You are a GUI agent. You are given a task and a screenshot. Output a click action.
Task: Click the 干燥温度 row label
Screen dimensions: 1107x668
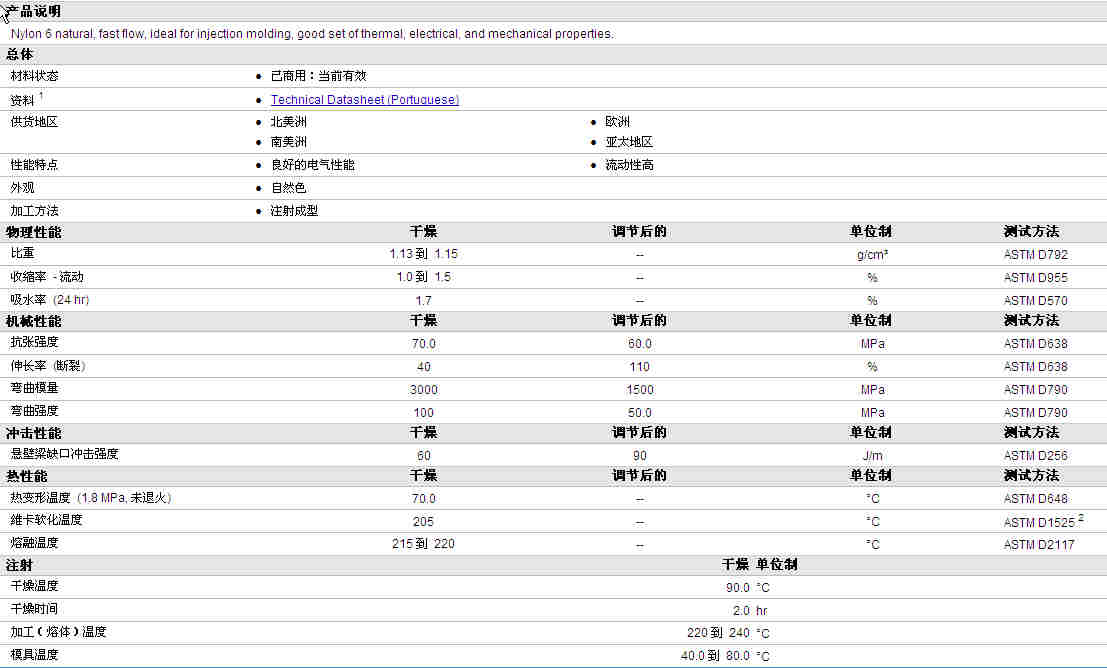(34, 585)
